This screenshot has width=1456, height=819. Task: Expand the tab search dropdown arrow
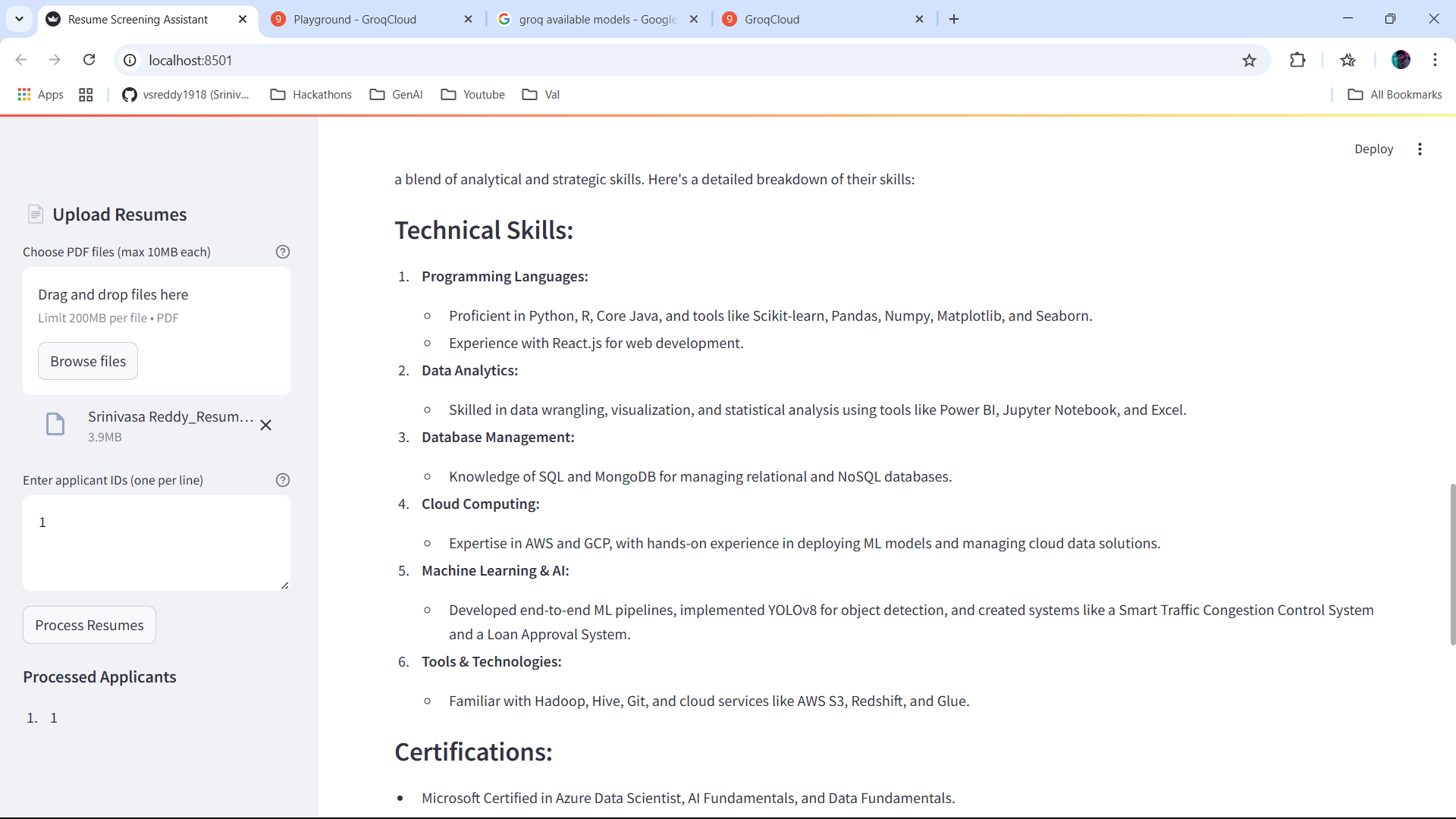19,19
